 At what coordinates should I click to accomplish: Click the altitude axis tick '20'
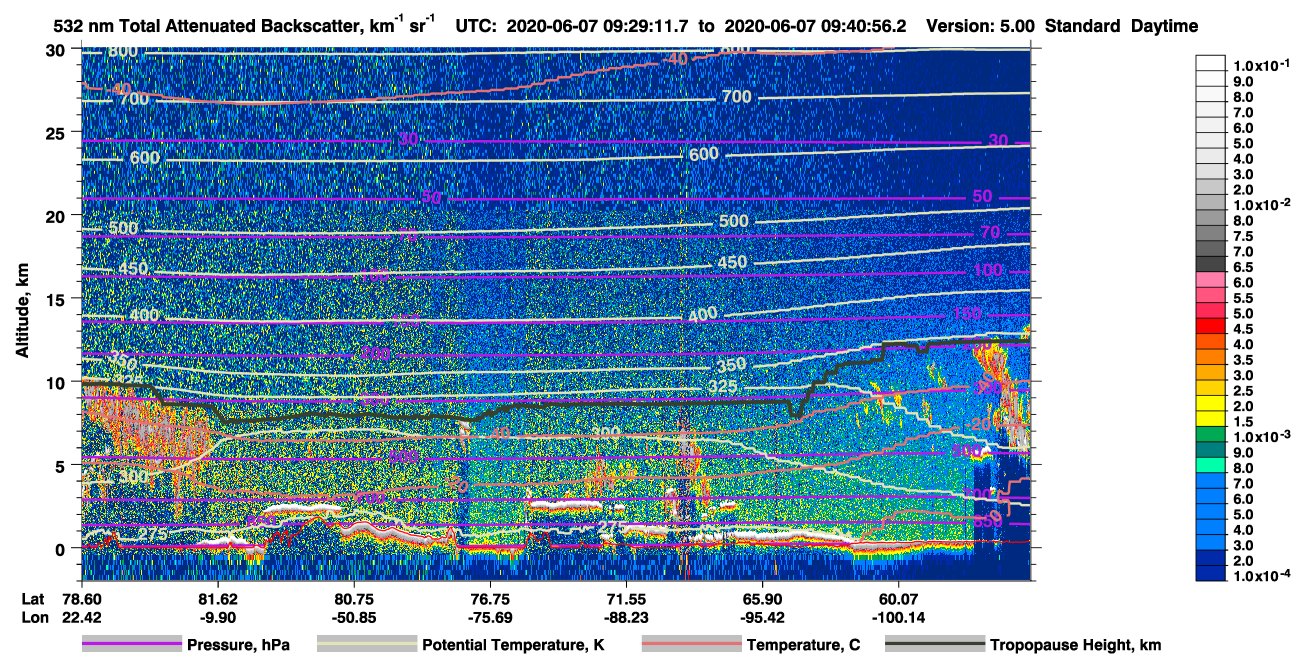[x=56, y=216]
